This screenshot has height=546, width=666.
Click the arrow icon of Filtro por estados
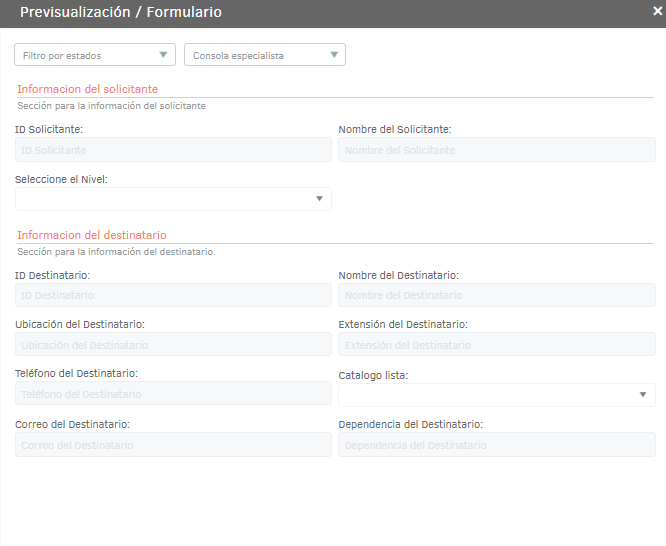click(x=163, y=55)
